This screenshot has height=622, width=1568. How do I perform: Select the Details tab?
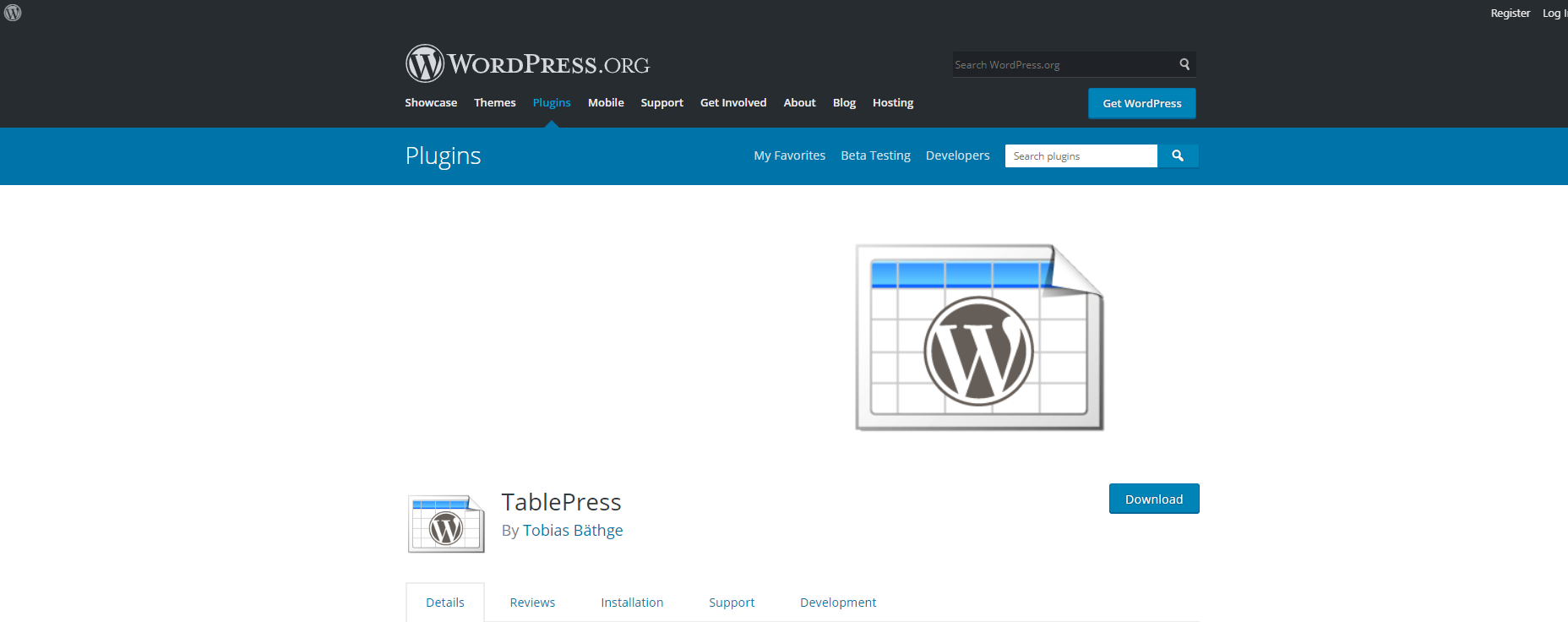pos(445,603)
